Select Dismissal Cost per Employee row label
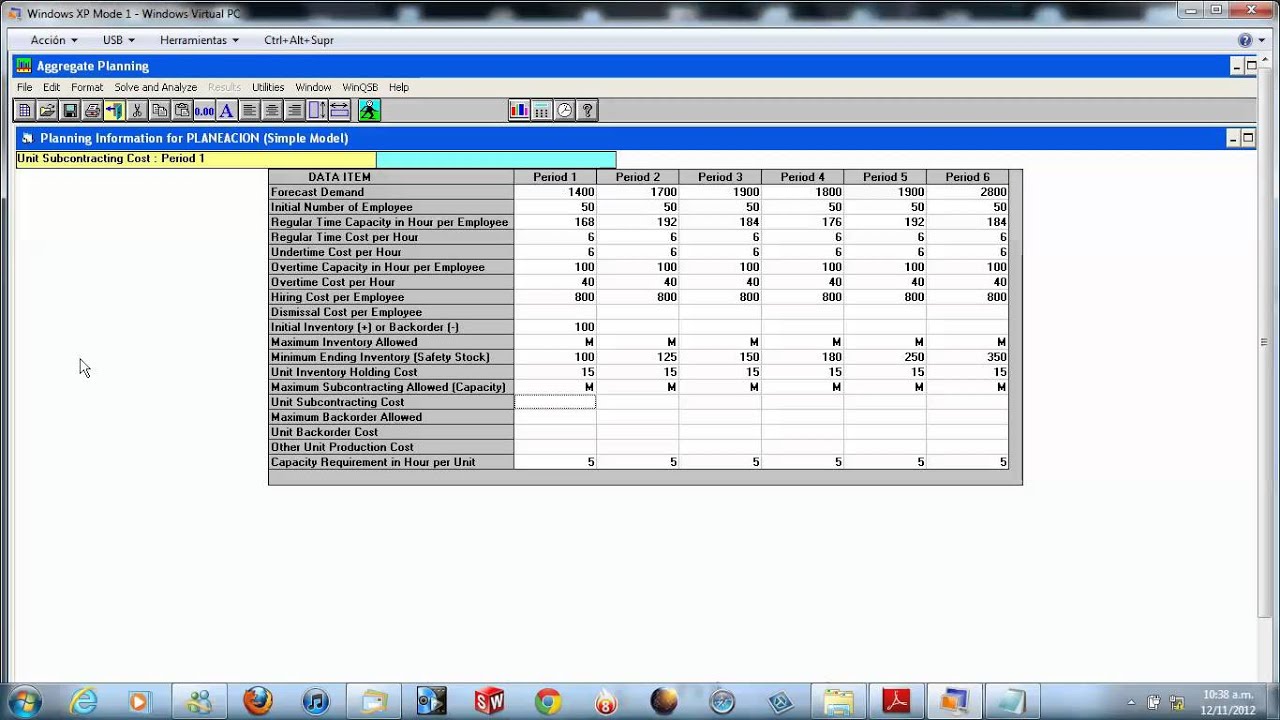This screenshot has width=1280, height=720. coord(391,312)
